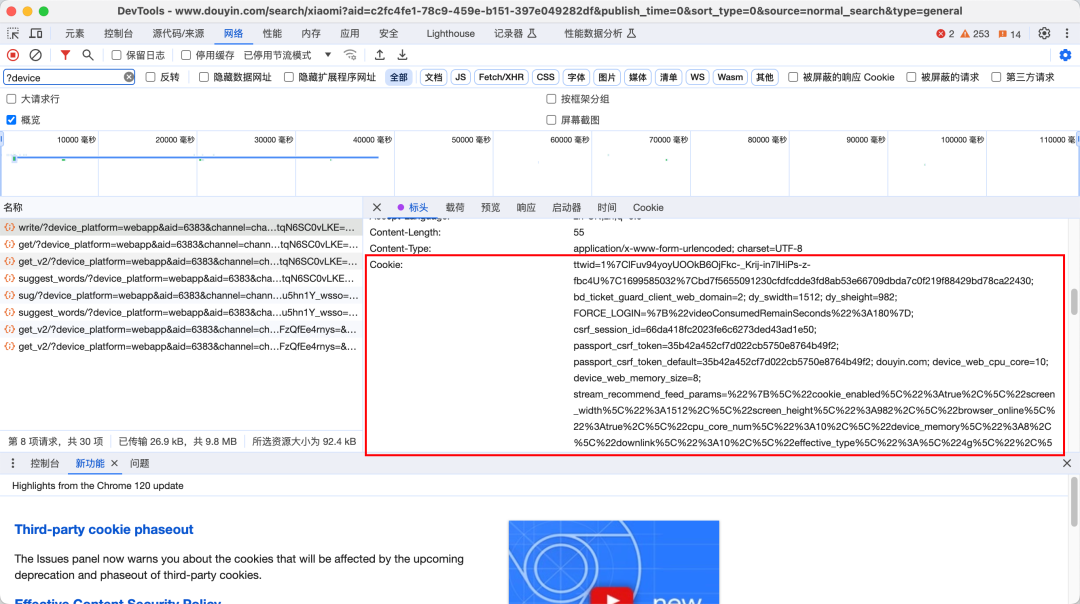Open the 问题 drawer tab
Viewport: 1080px width, 604px height.
click(140, 464)
